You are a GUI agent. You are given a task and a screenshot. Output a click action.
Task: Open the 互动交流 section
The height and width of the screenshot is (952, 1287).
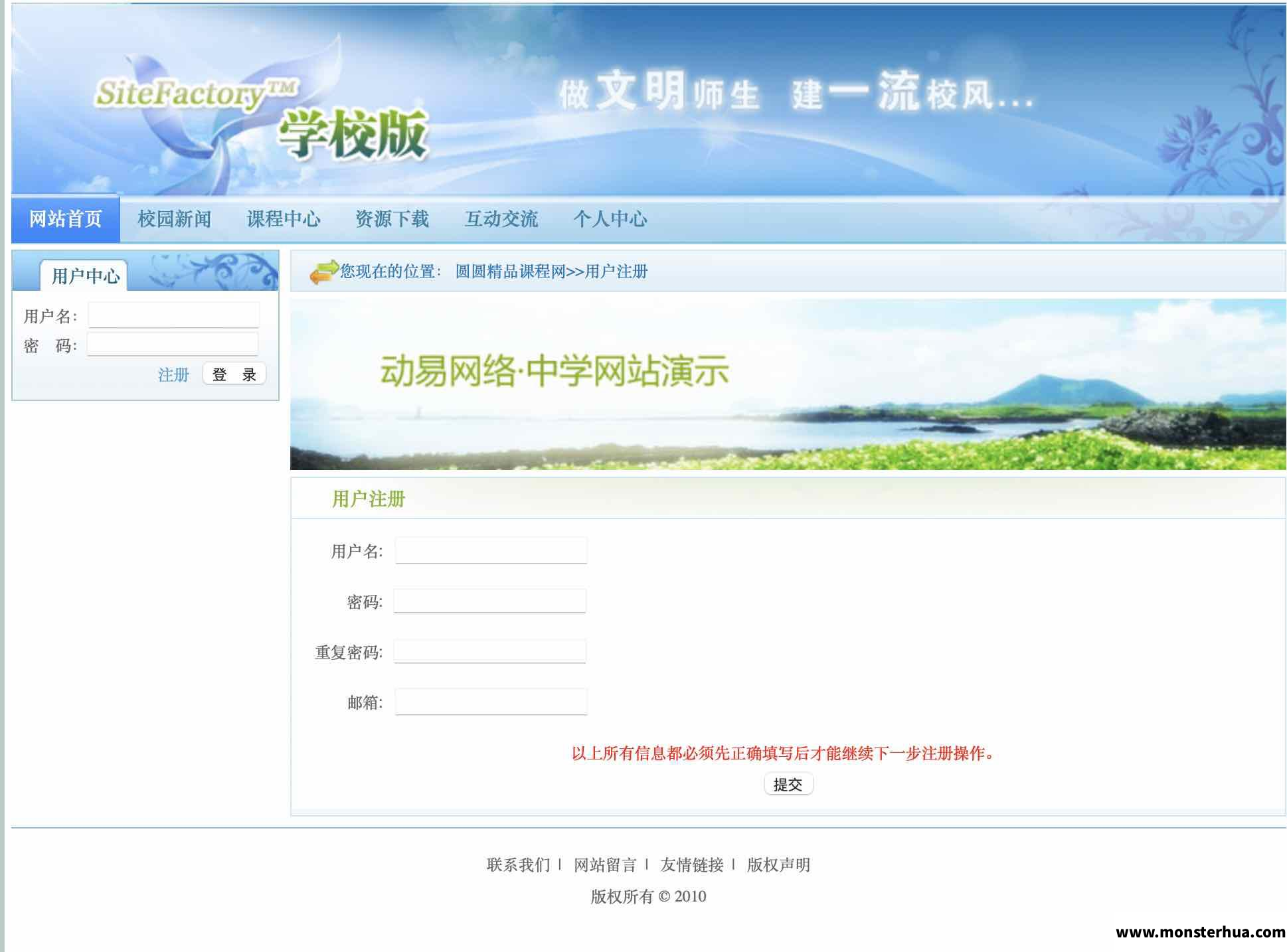[501, 219]
